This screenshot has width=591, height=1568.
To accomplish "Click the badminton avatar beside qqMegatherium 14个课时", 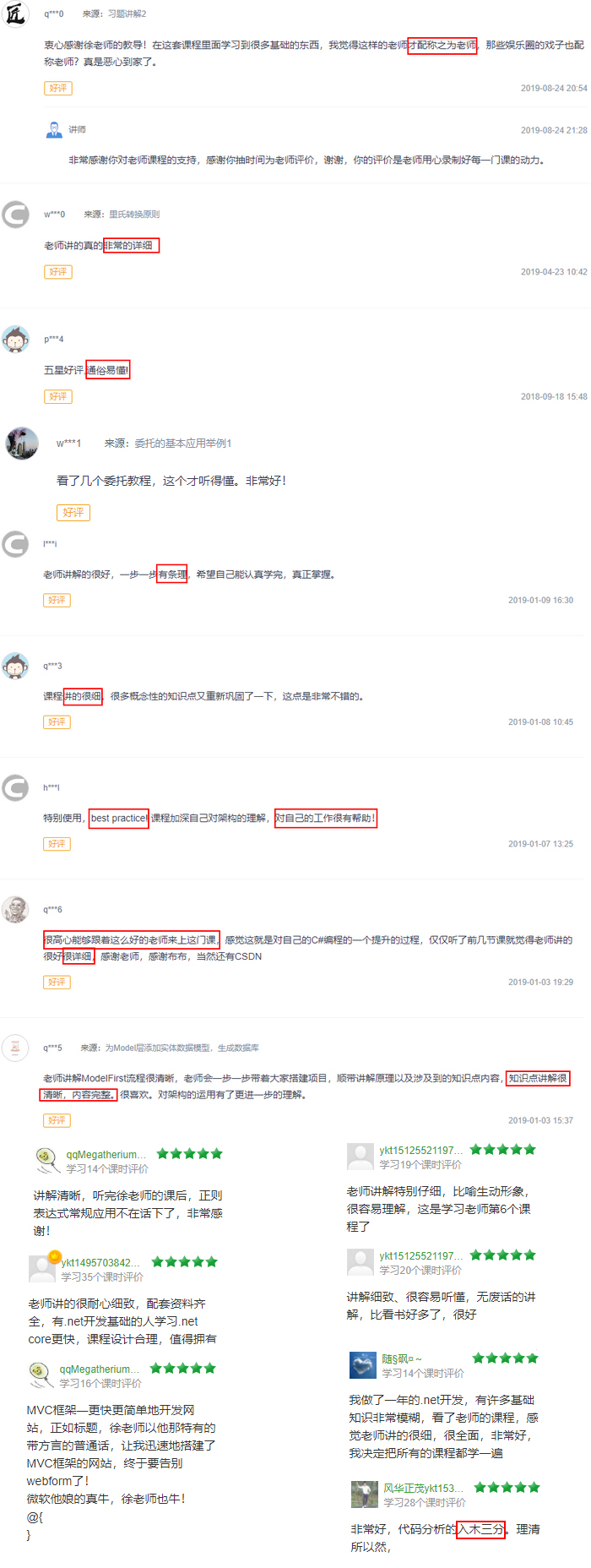I will click(46, 1160).
